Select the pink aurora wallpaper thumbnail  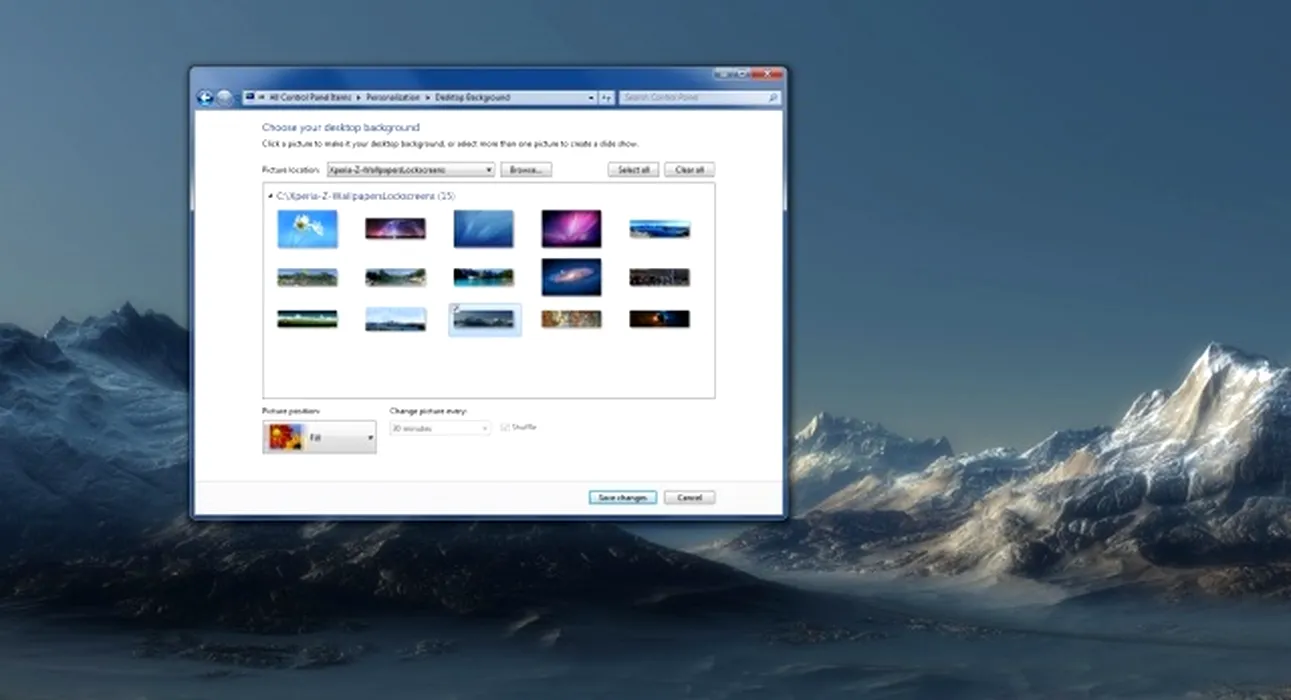(x=571, y=229)
